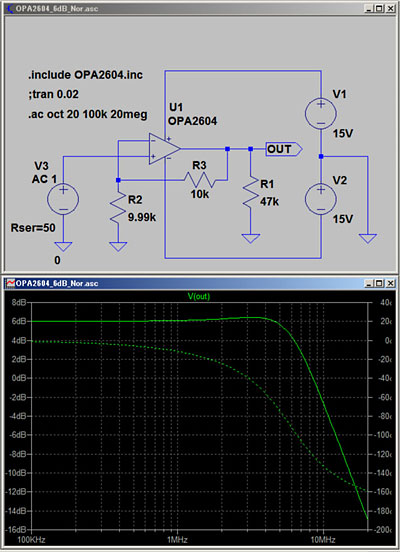Click the 9.99k value of R2

[x=142, y=217]
